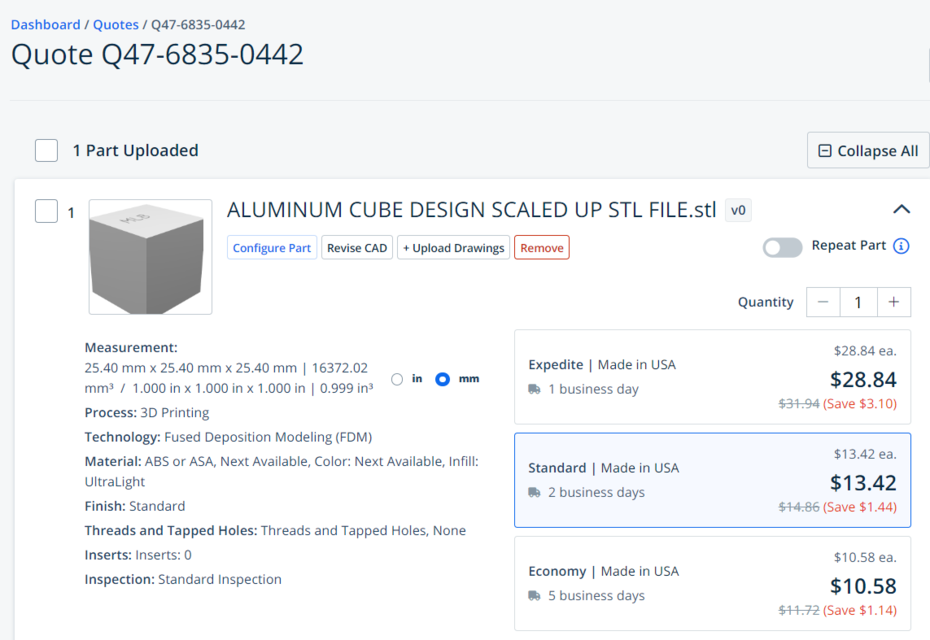The width and height of the screenshot is (930, 640).
Task: Check the 1 Part Uploaded checkbox
Action: coord(46,150)
